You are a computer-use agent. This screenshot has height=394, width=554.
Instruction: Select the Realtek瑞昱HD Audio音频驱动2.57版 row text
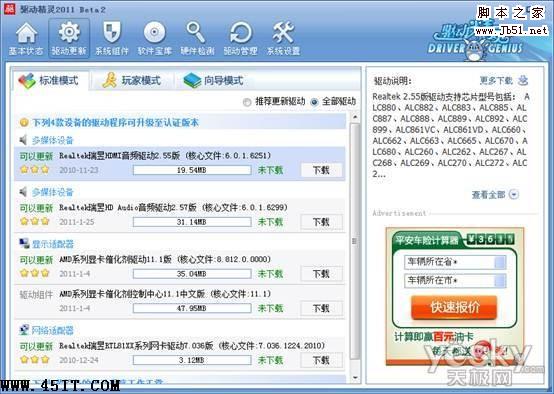tap(128, 207)
